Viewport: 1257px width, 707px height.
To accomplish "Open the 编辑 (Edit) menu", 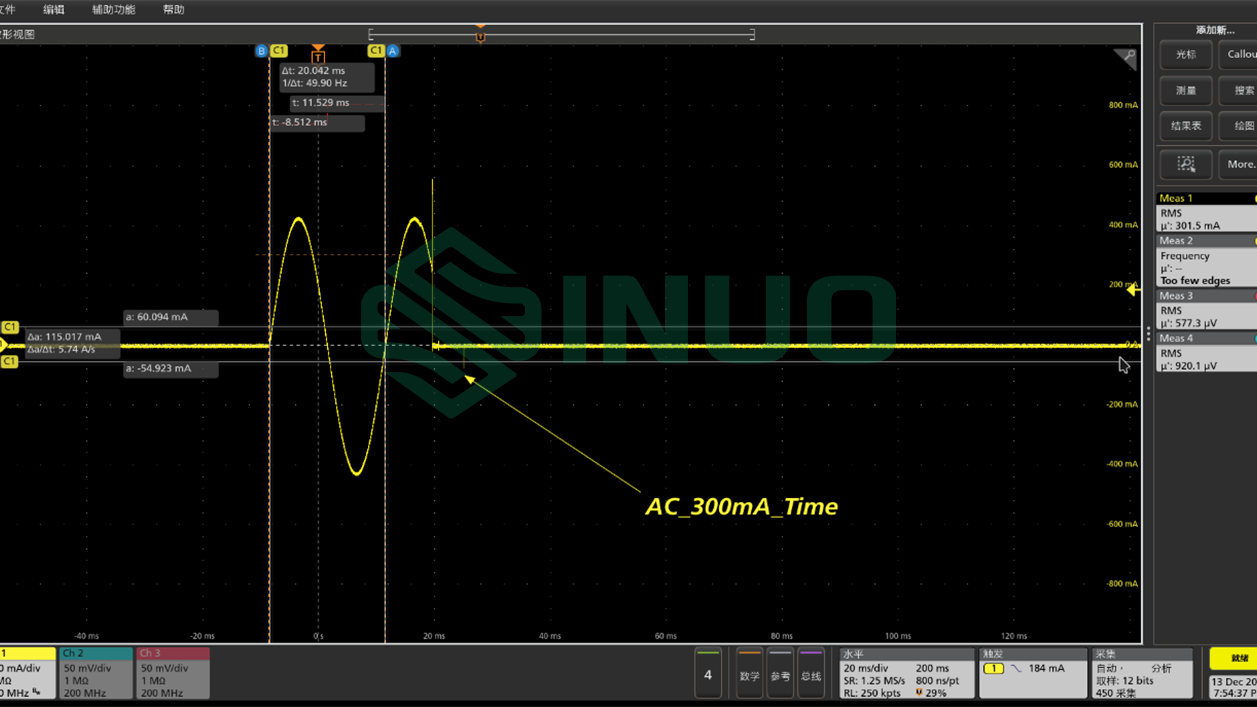I will (x=54, y=10).
